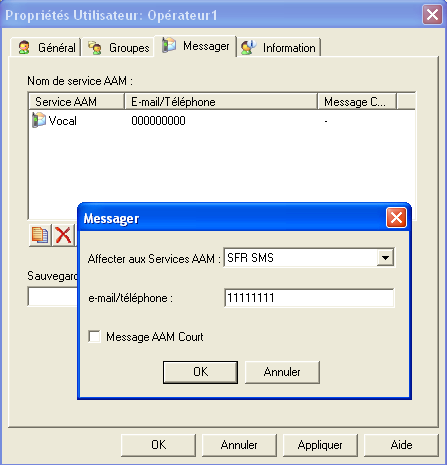This screenshot has height=465, width=447.
Task: Open the Information tab
Action: tap(279, 48)
